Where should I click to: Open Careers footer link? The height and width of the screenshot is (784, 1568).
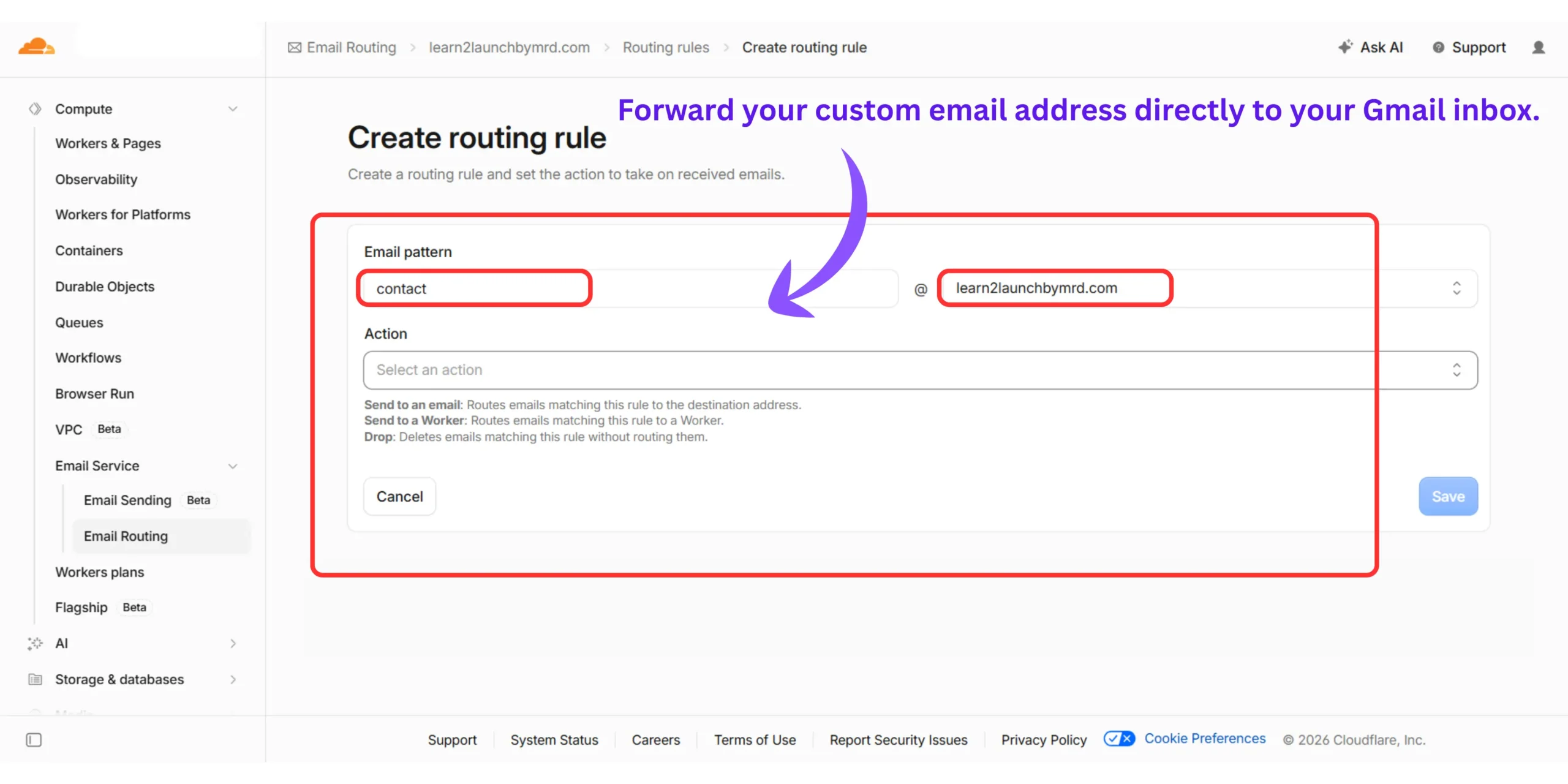coord(656,740)
